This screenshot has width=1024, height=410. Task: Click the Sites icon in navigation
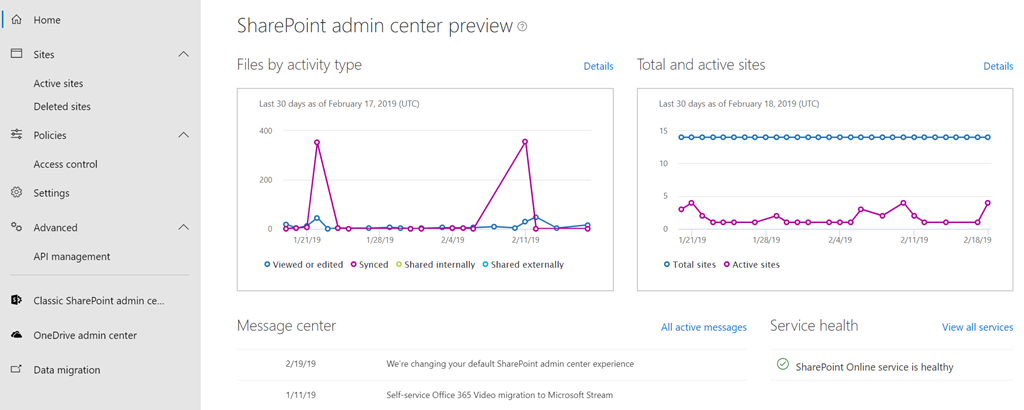tap(16, 54)
